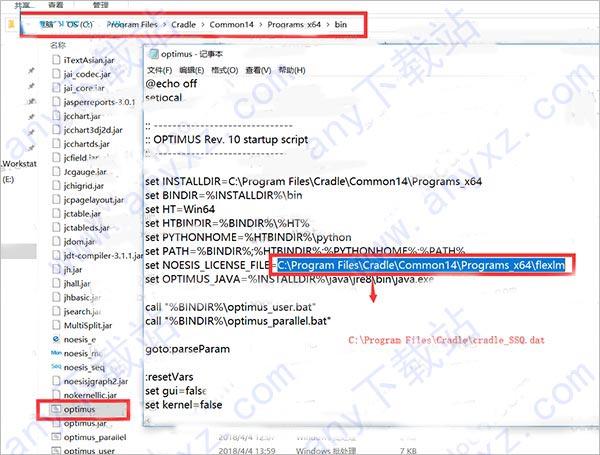Screen dimensions: 600x455
Task: Select the noesisjgraph2.jar file name
Action: pos(96,382)
